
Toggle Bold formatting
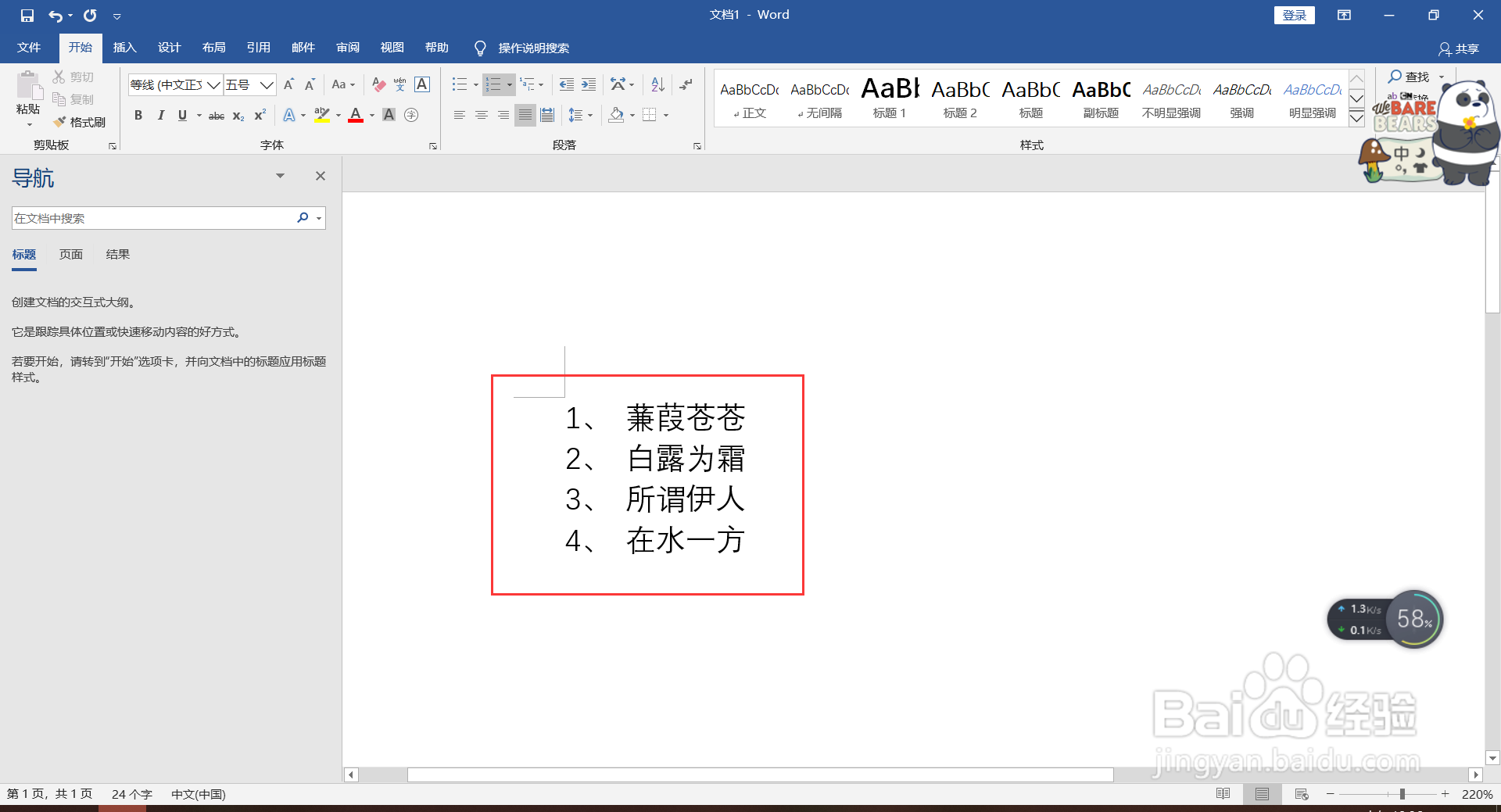(138, 115)
